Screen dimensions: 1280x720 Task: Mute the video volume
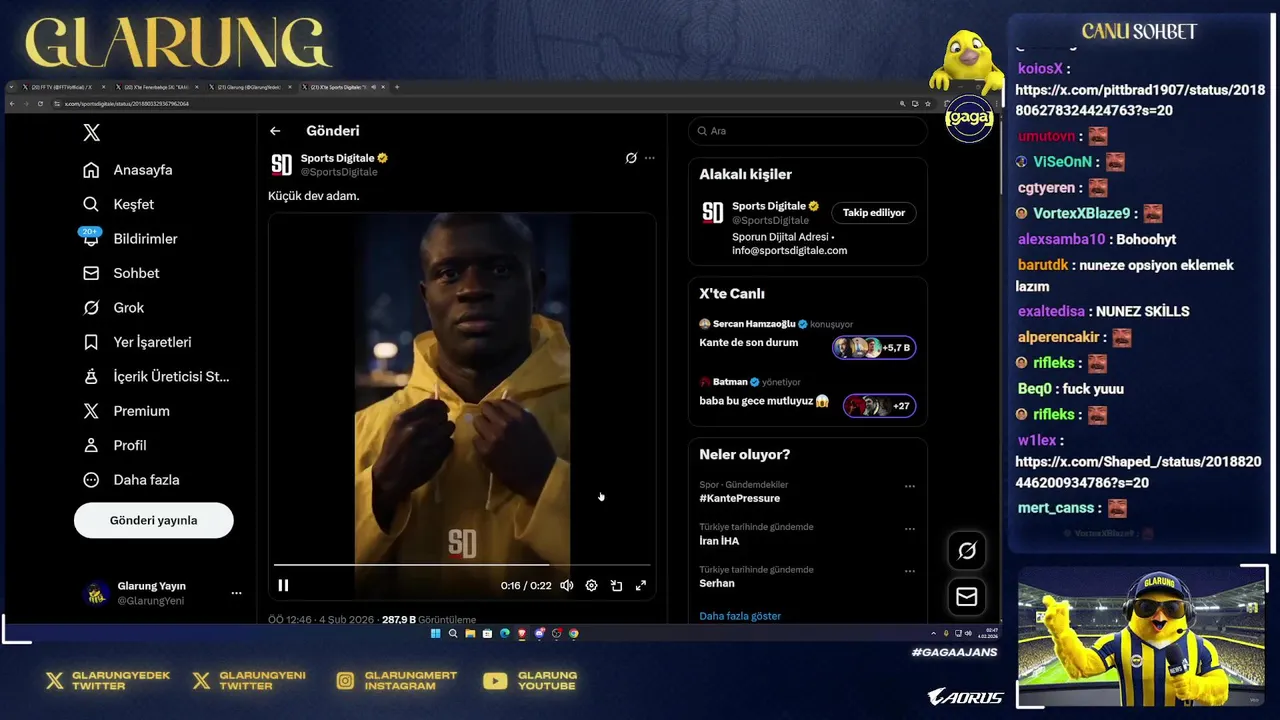tap(567, 585)
